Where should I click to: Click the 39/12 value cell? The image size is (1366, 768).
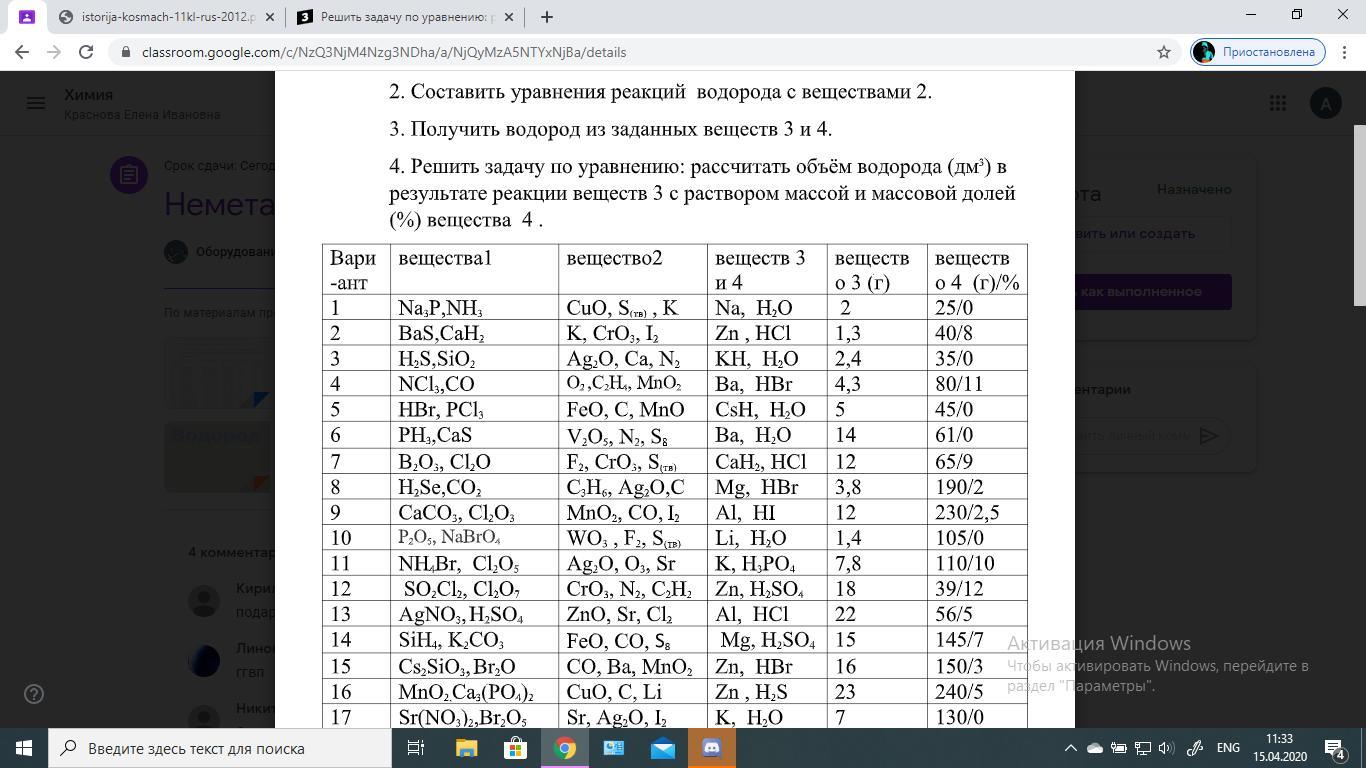tap(977, 589)
